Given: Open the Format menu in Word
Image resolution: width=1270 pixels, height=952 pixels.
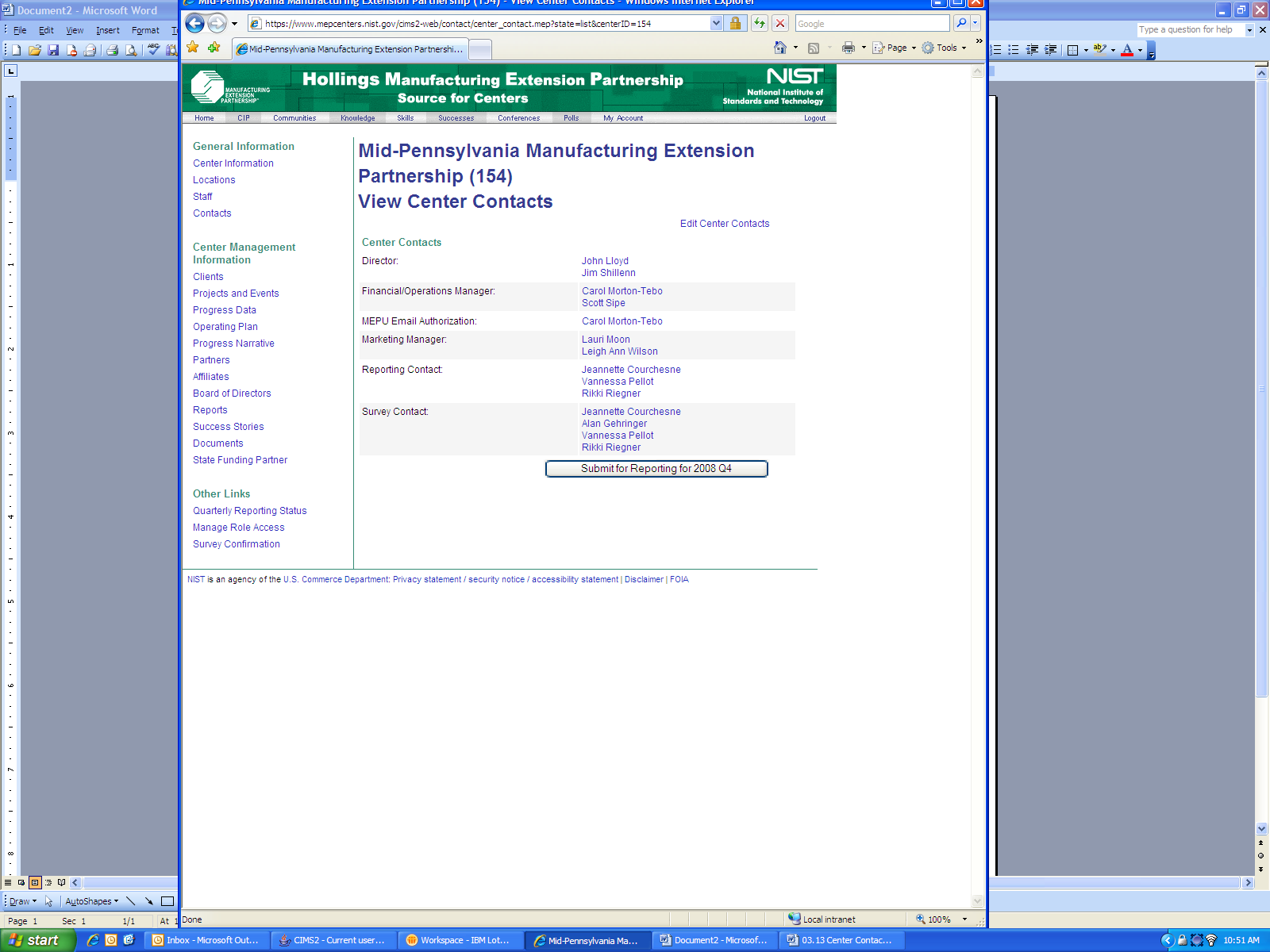Looking at the screenshot, I should coord(145,30).
